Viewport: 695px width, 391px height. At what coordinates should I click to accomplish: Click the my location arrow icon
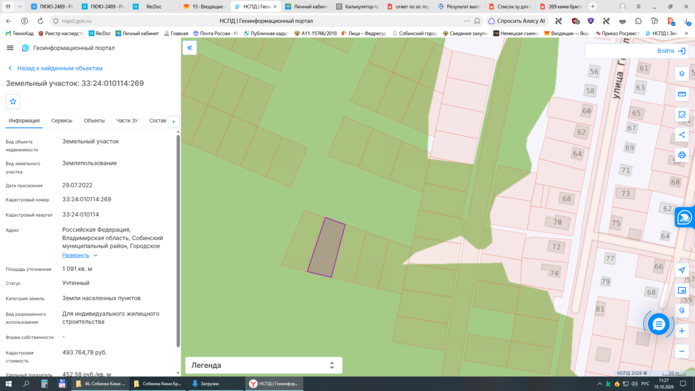[x=682, y=270]
